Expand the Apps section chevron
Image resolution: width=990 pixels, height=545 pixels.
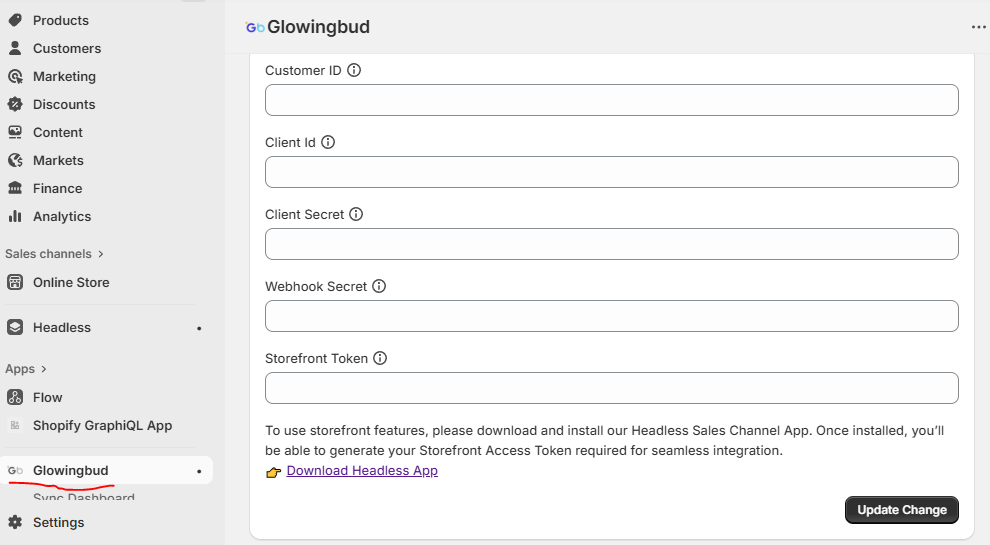(x=44, y=369)
